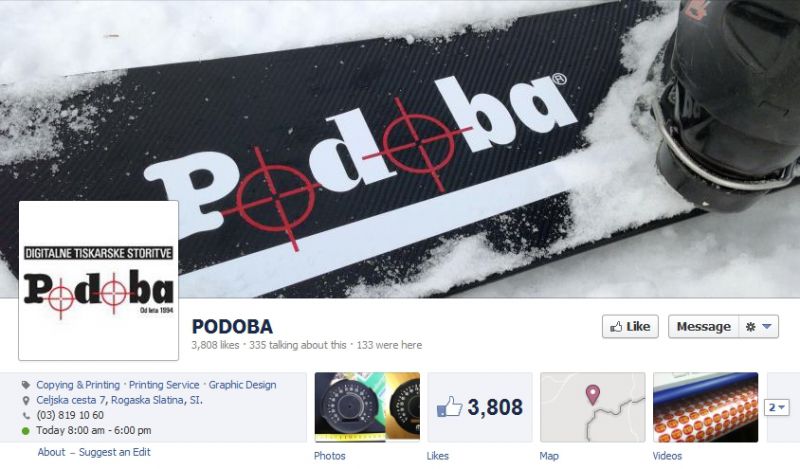This screenshot has width=800, height=469.
Task: Click the thumbs-up Like button
Action: [630, 327]
